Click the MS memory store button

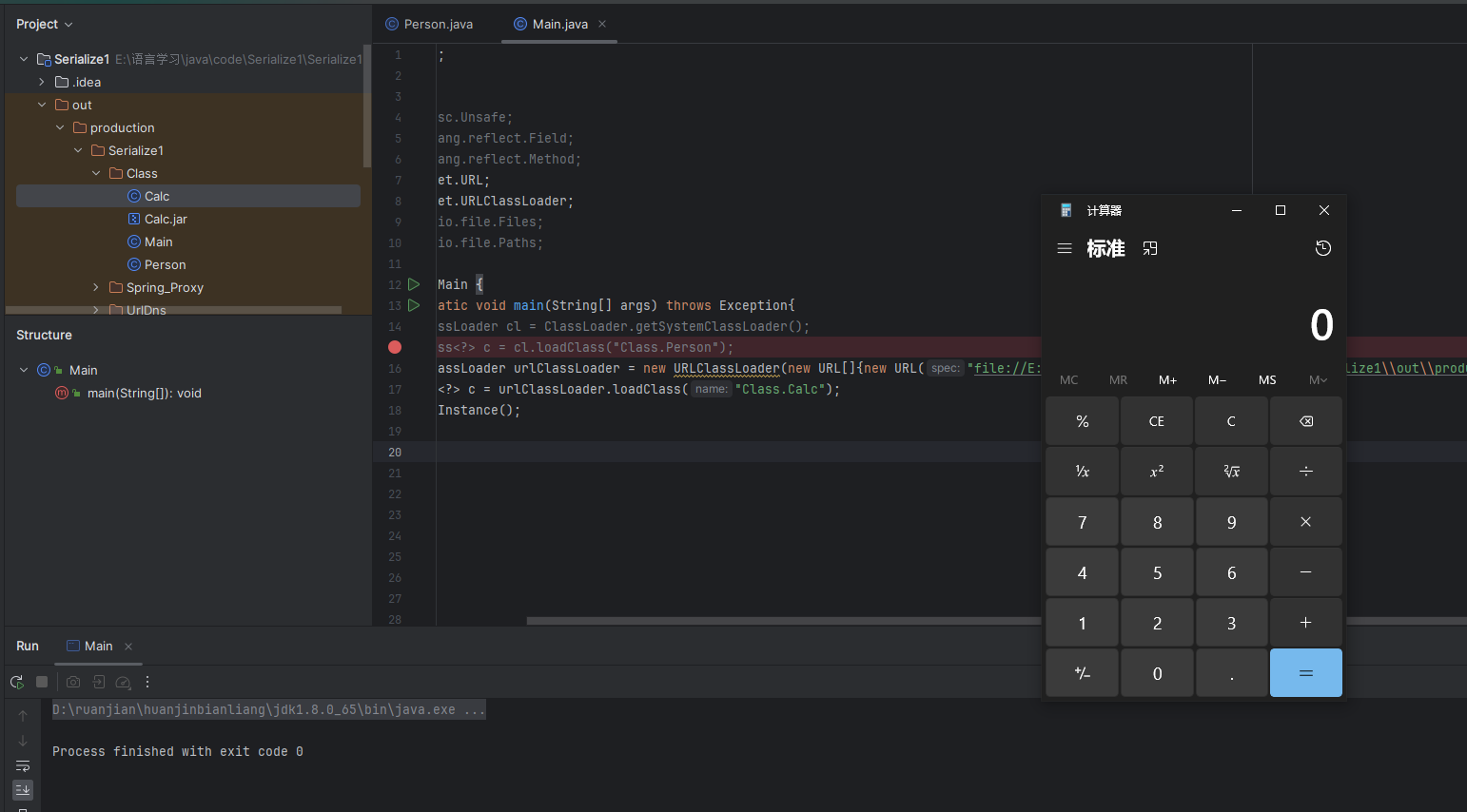pyautogui.click(x=1267, y=379)
